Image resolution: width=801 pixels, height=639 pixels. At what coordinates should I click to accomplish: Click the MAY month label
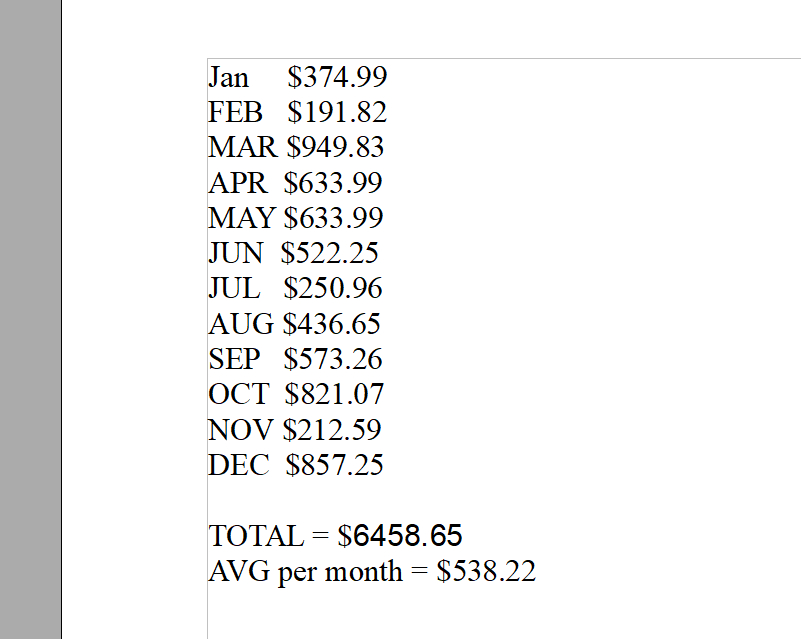coord(242,218)
